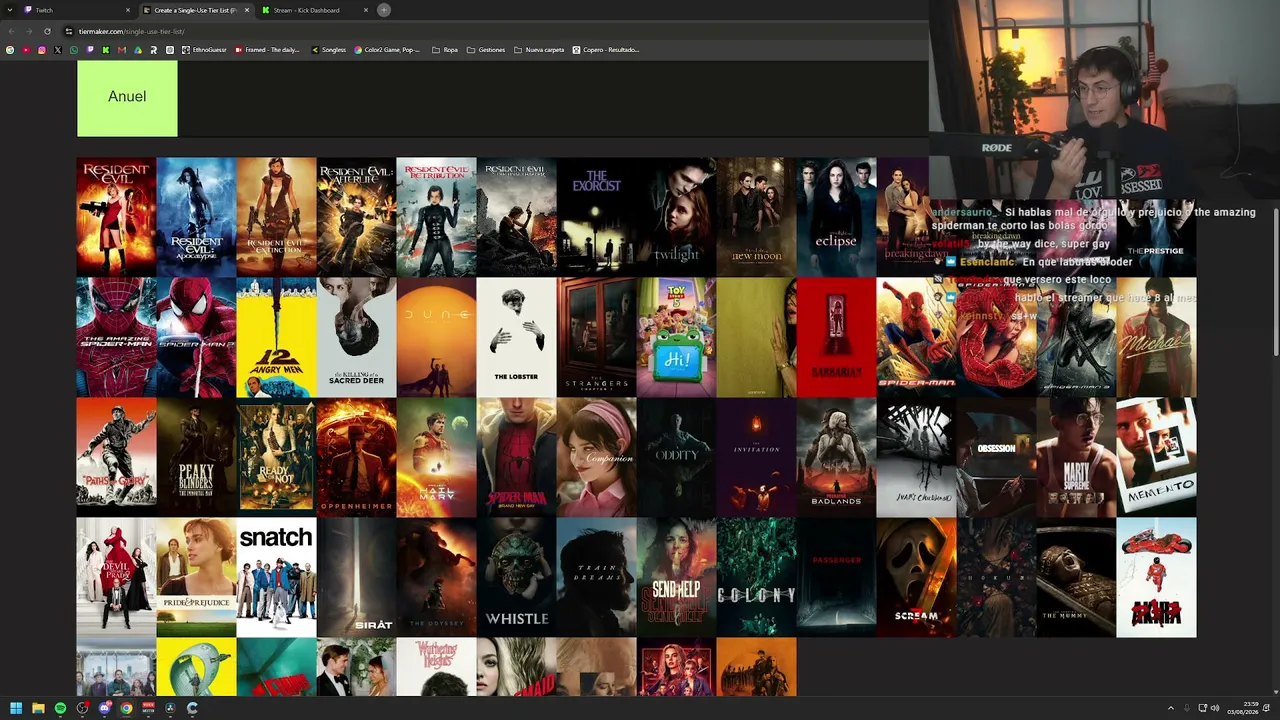The height and width of the screenshot is (720, 1280).
Task: Select the Whistle poster
Action: (x=516, y=577)
